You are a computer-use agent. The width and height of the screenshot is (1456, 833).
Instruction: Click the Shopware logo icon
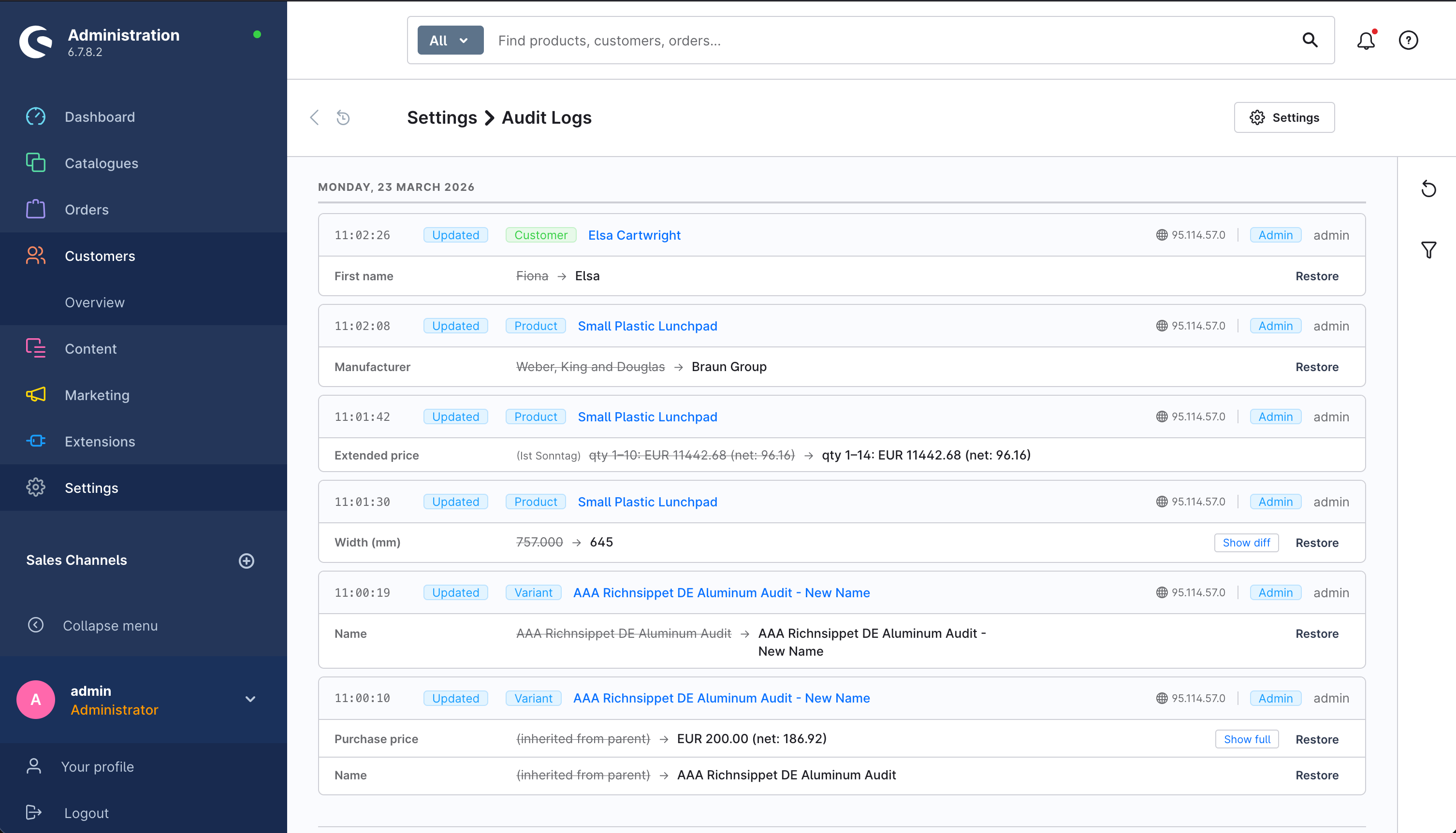click(35, 41)
